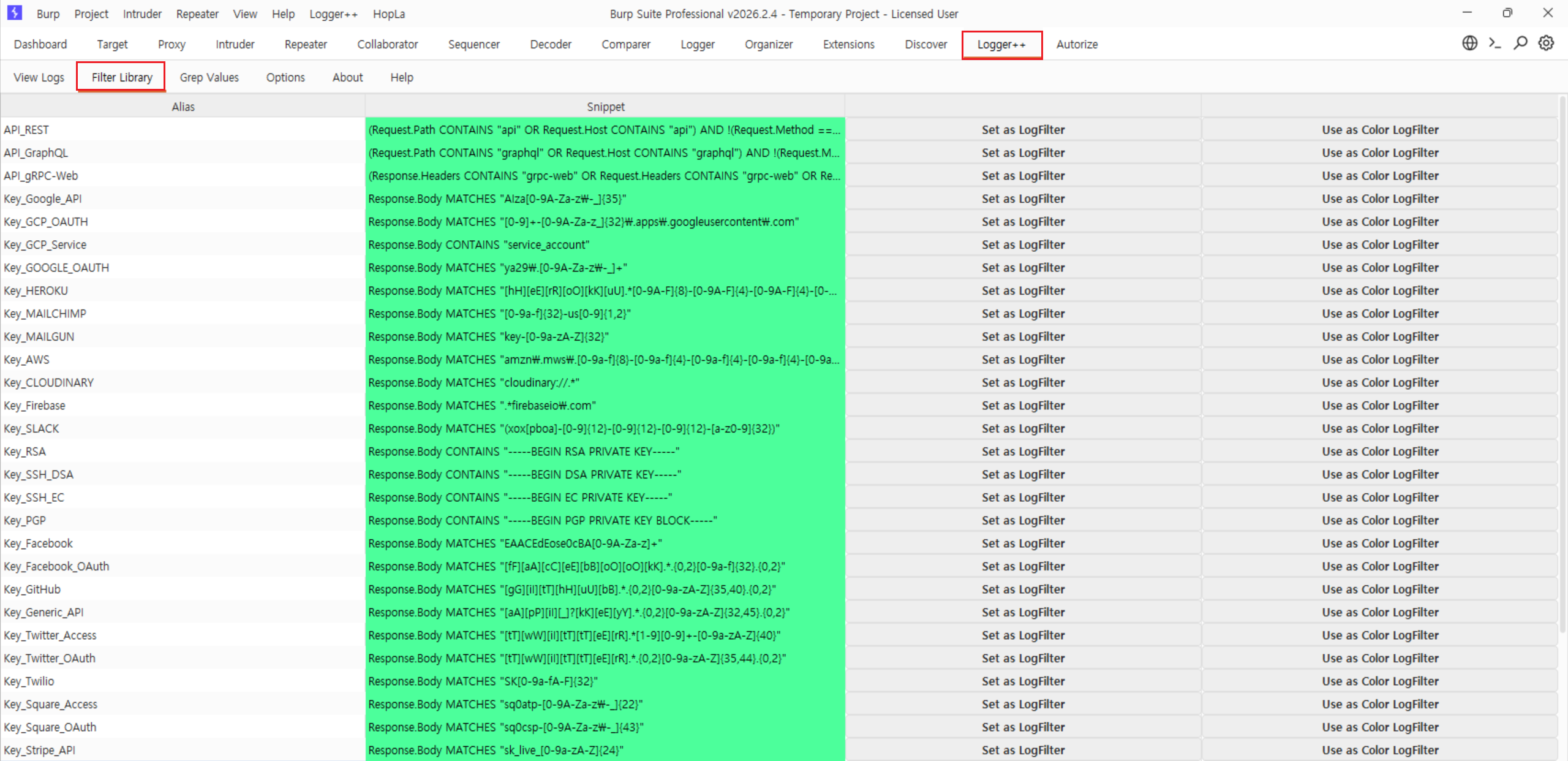Switch to the Dashboard tab

click(x=40, y=44)
